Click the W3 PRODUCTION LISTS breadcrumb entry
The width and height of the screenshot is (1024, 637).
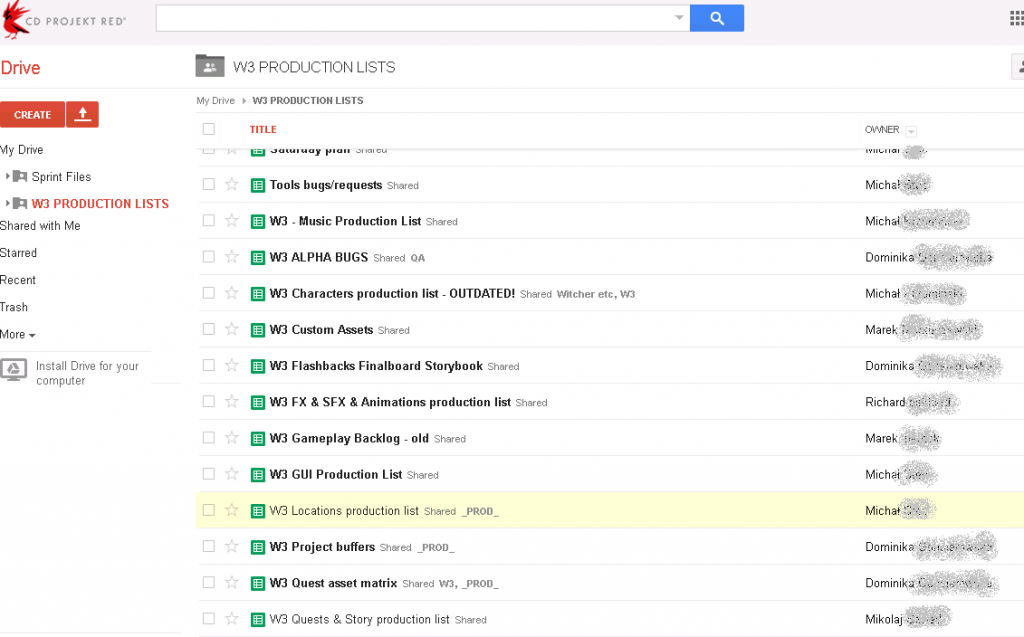308,101
